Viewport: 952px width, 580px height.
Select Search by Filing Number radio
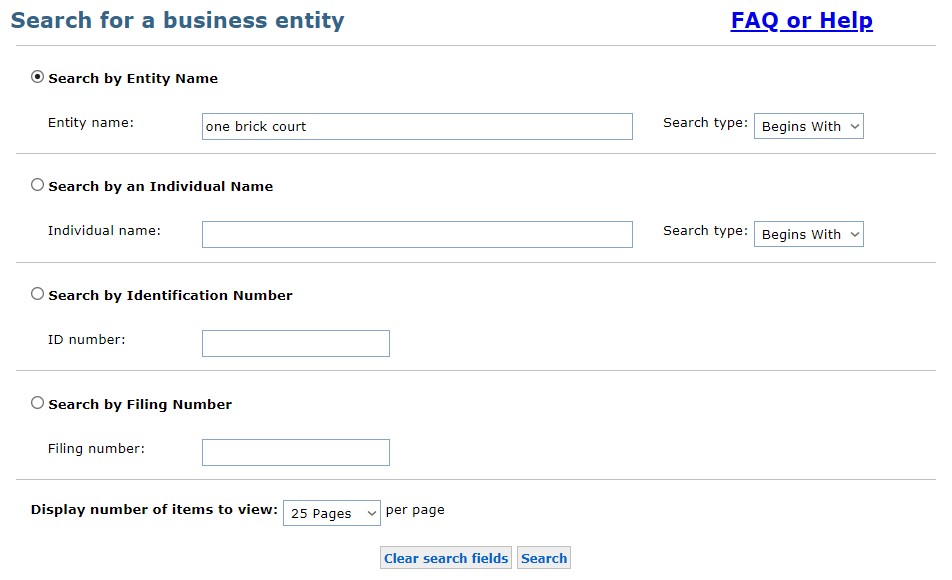click(38, 403)
